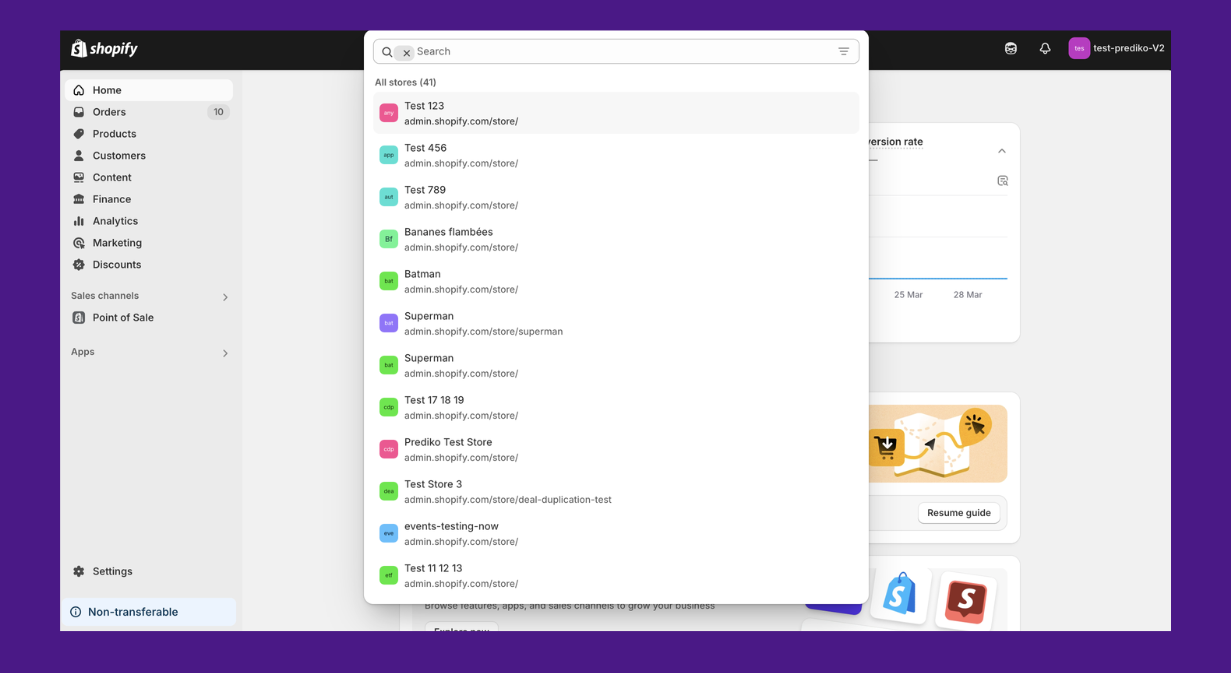Viewport: 1231px width, 673px height.
Task: Click the Orders count badge 10
Action: coord(218,112)
